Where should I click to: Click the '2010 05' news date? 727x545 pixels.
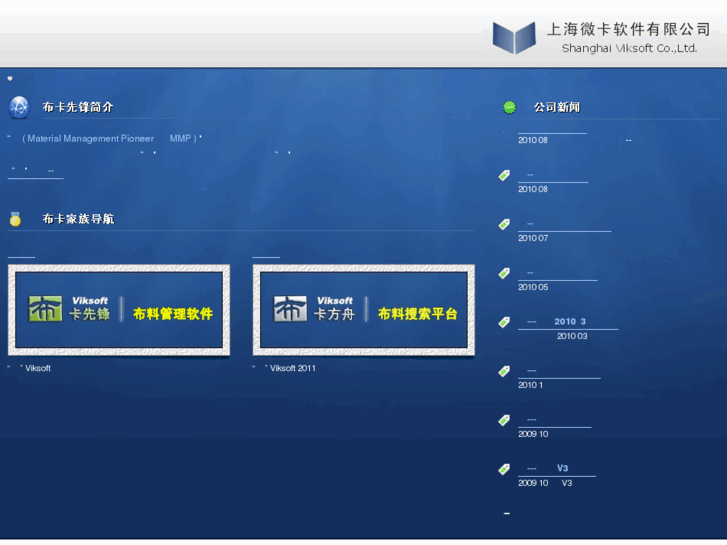coord(533,287)
